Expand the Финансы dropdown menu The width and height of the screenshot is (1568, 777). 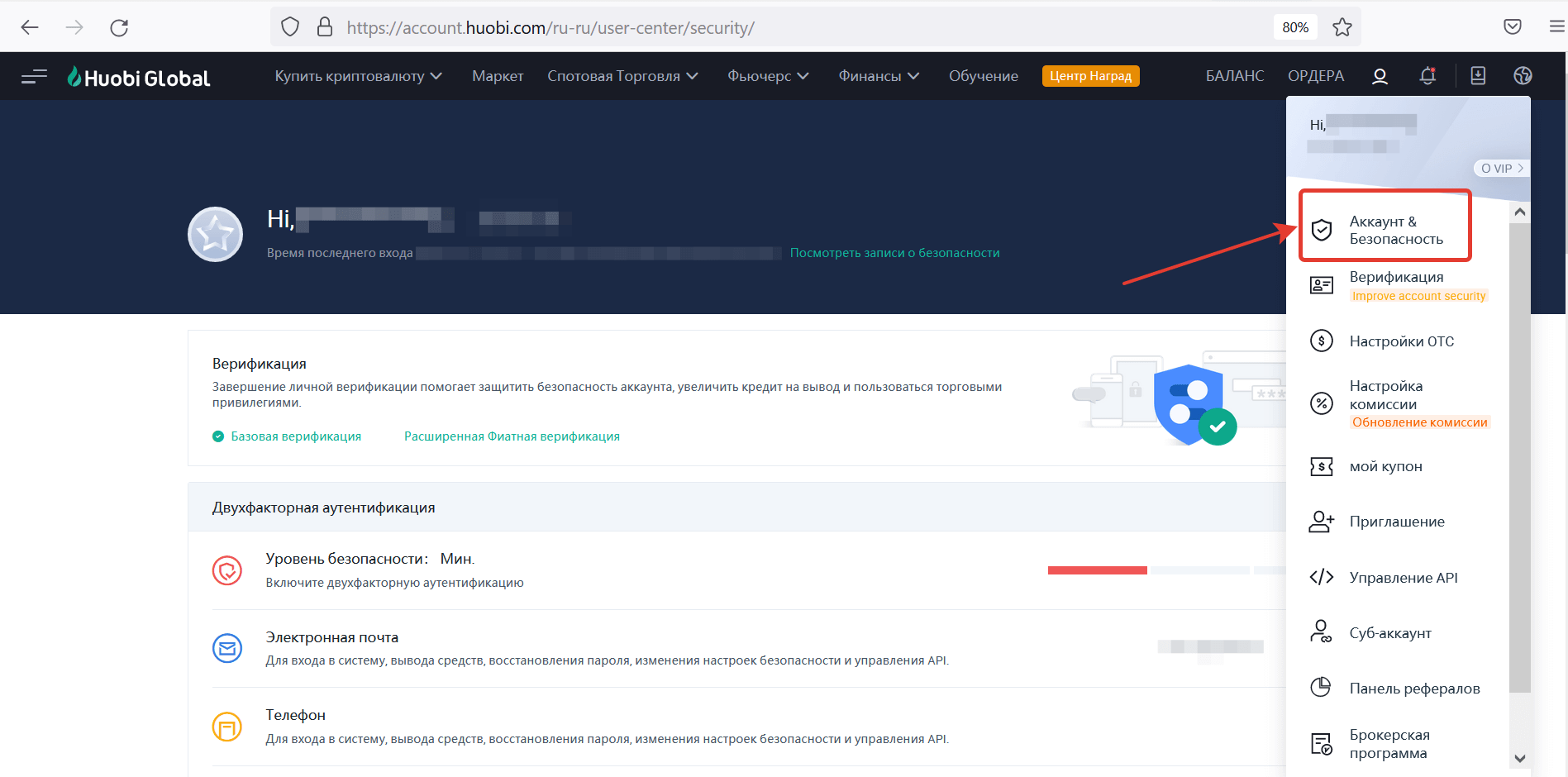click(x=879, y=76)
